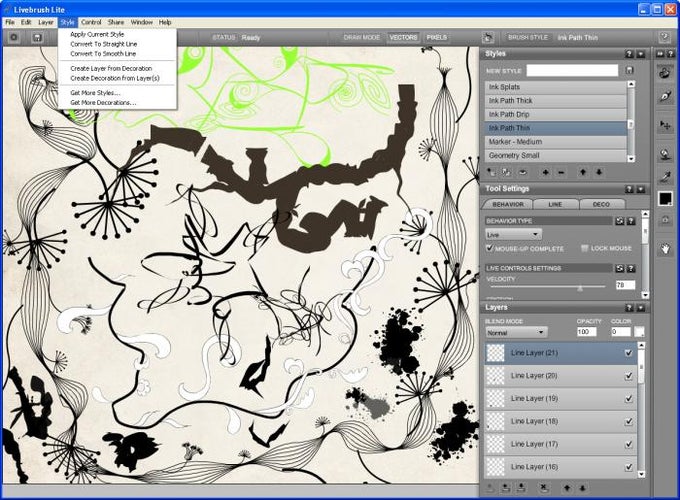Select the paint bucket tool icon
The width and height of the screenshot is (680, 500).
tap(665, 153)
